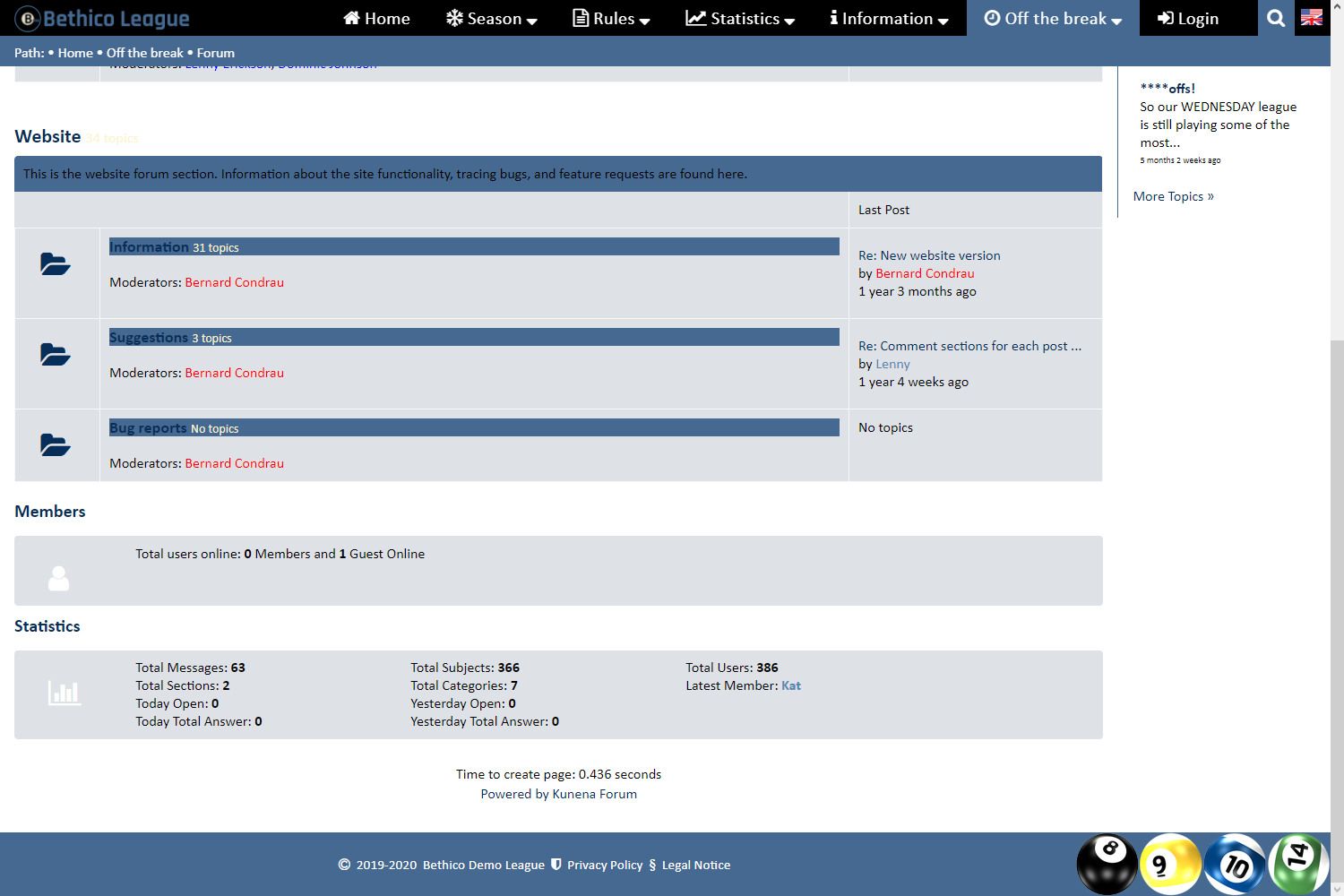Click the Suggestions category folder icon
Screen dimensions: 1344x896
pyautogui.click(x=56, y=355)
